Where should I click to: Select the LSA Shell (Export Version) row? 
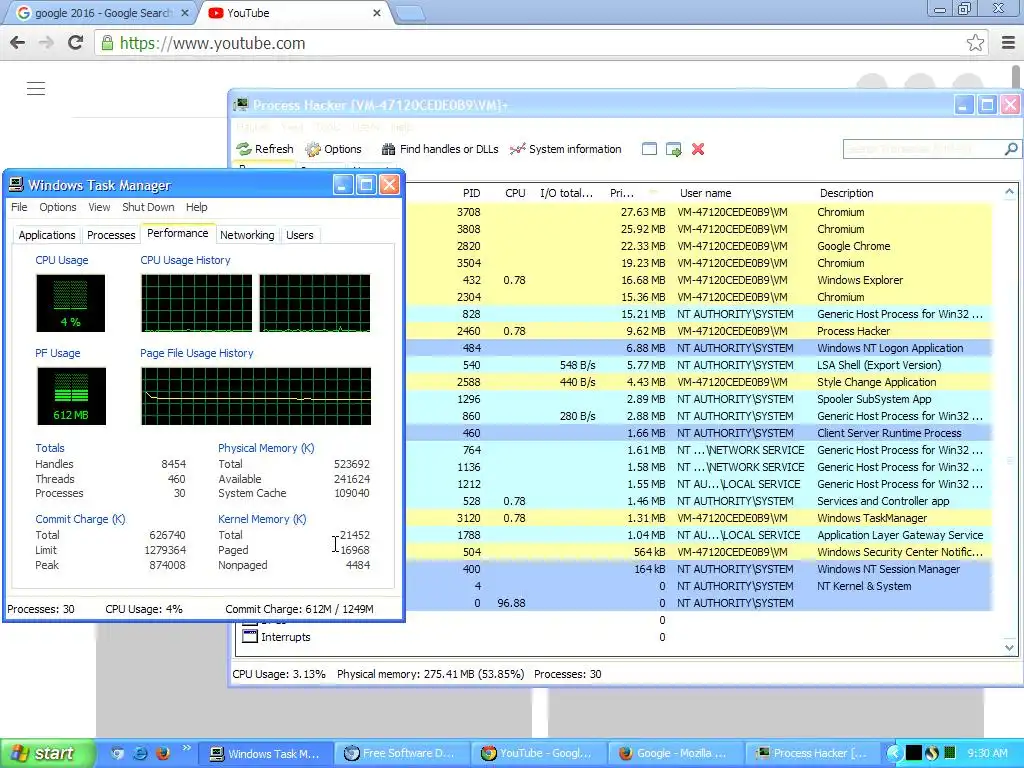[x=697, y=365]
